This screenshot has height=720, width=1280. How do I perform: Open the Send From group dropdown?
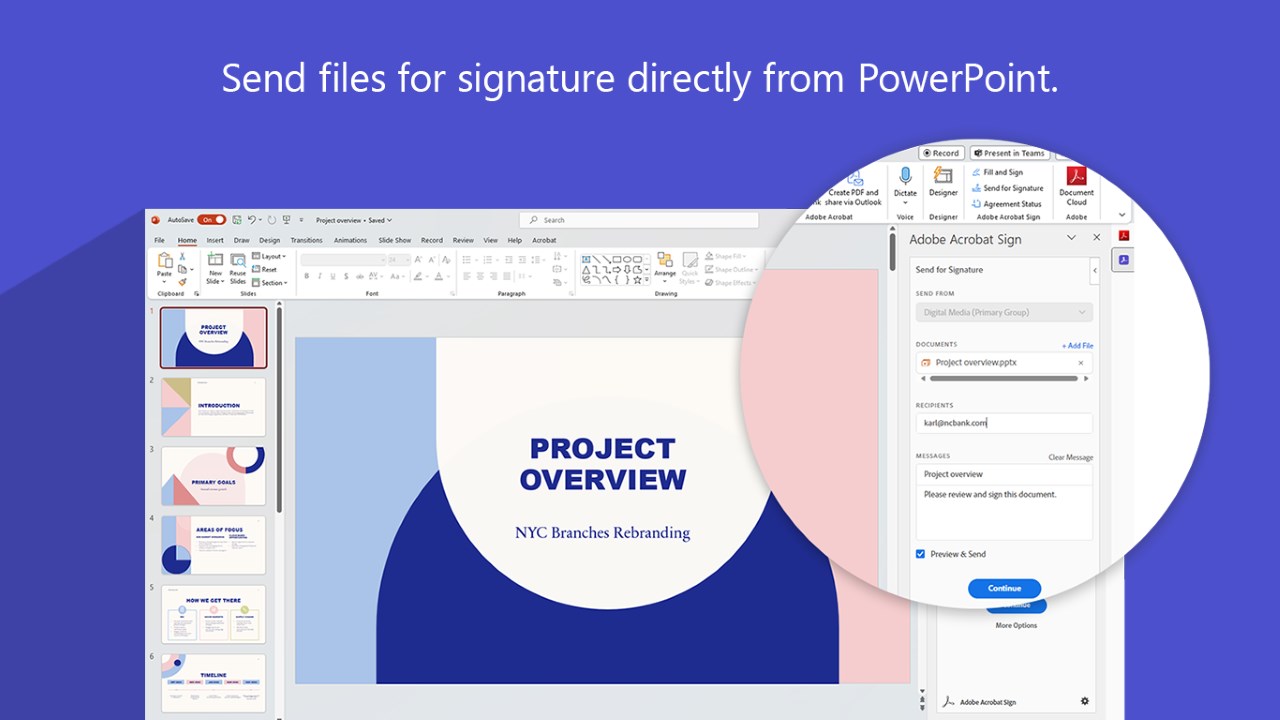tap(1004, 312)
